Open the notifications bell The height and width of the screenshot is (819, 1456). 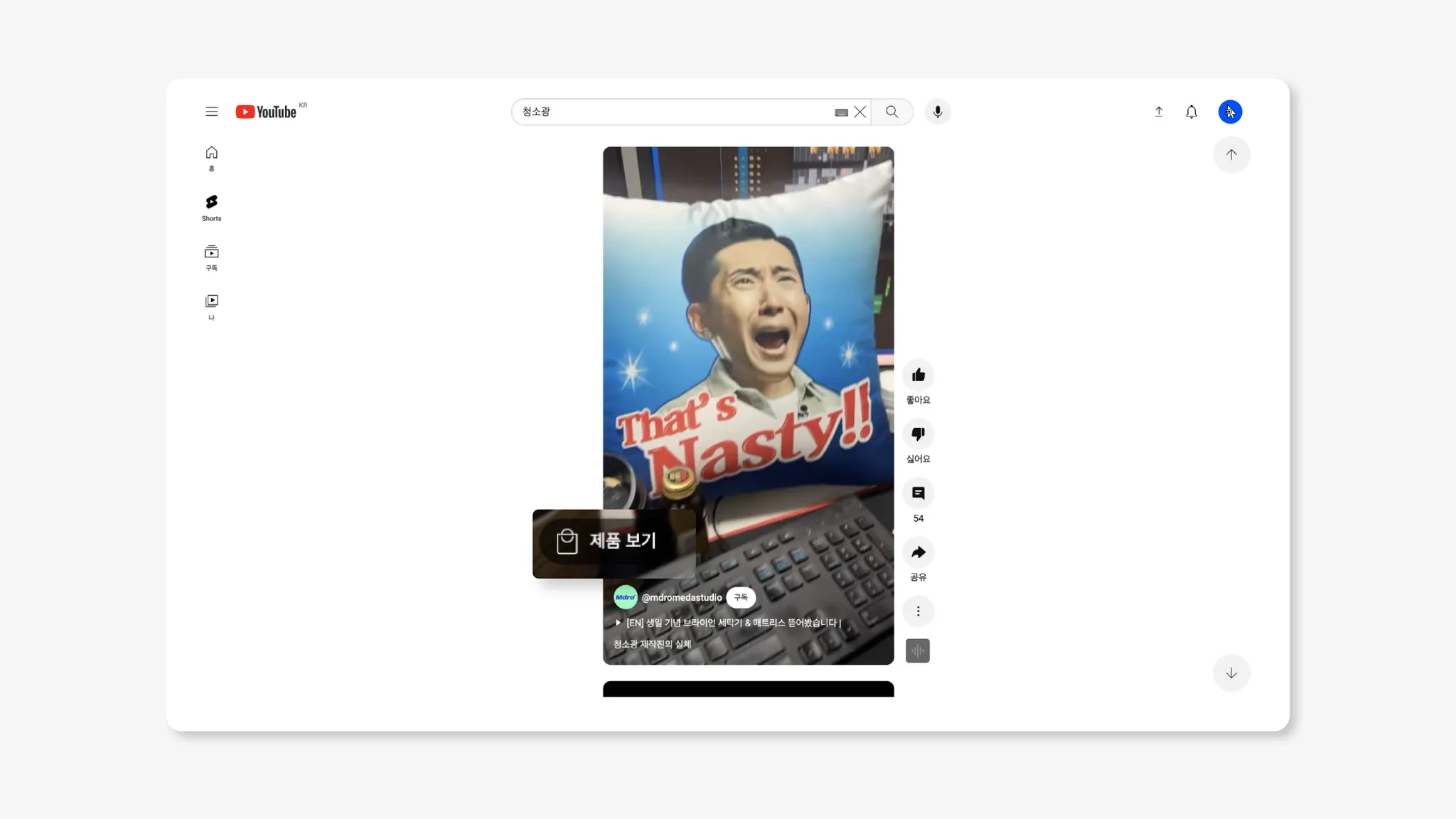[1191, 112]
